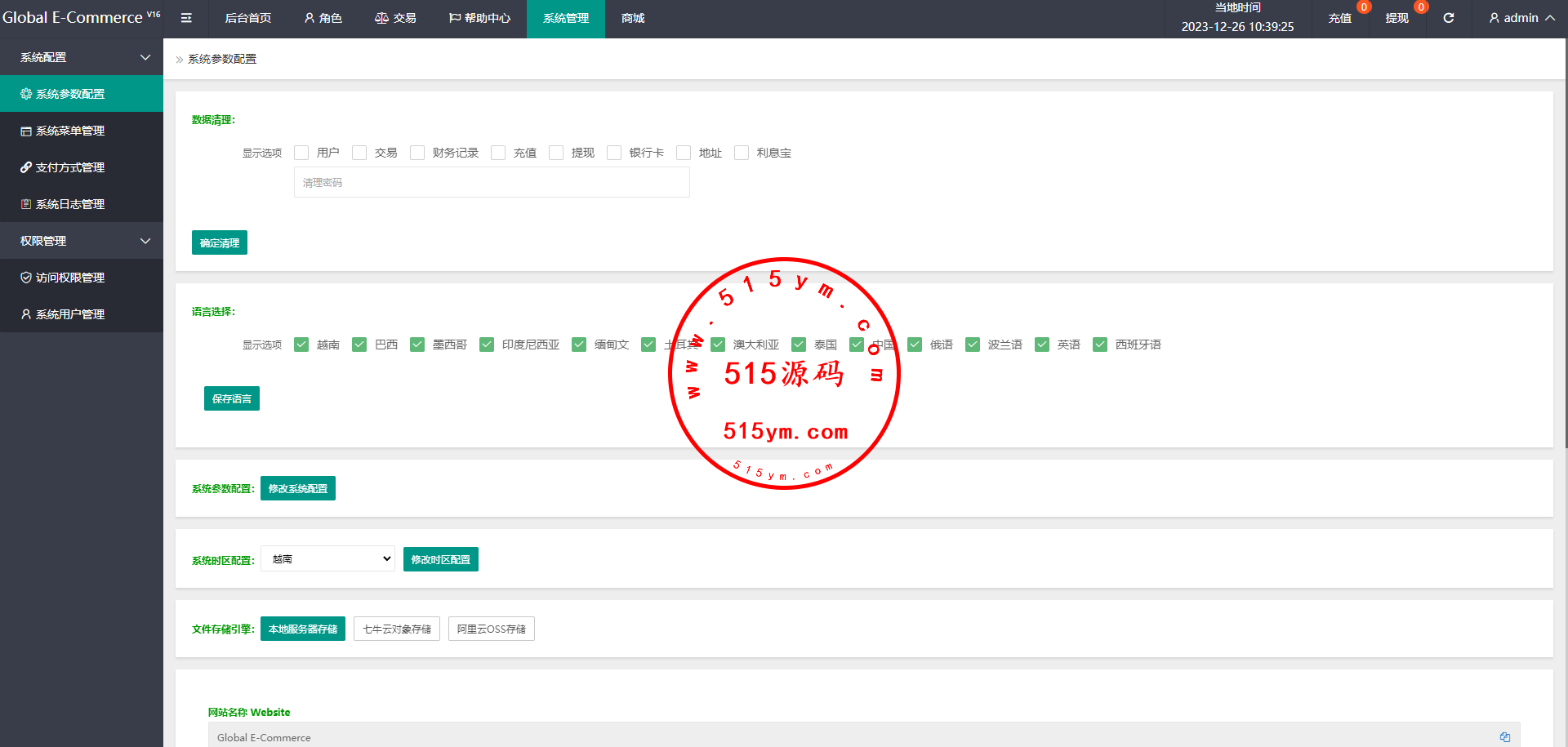Collapse the 权限管理 sidebar group

pos(145,241)
